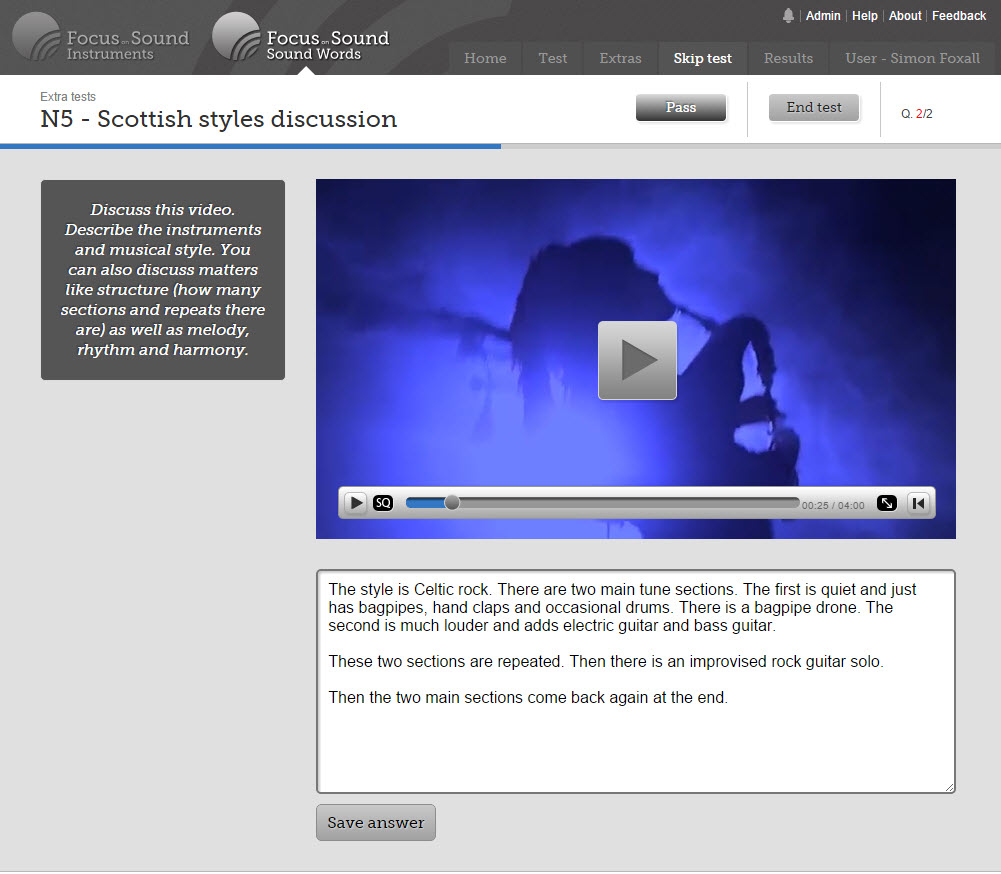Click the Extra tests label
1001x874 pixels.
(x=68, y=96)
